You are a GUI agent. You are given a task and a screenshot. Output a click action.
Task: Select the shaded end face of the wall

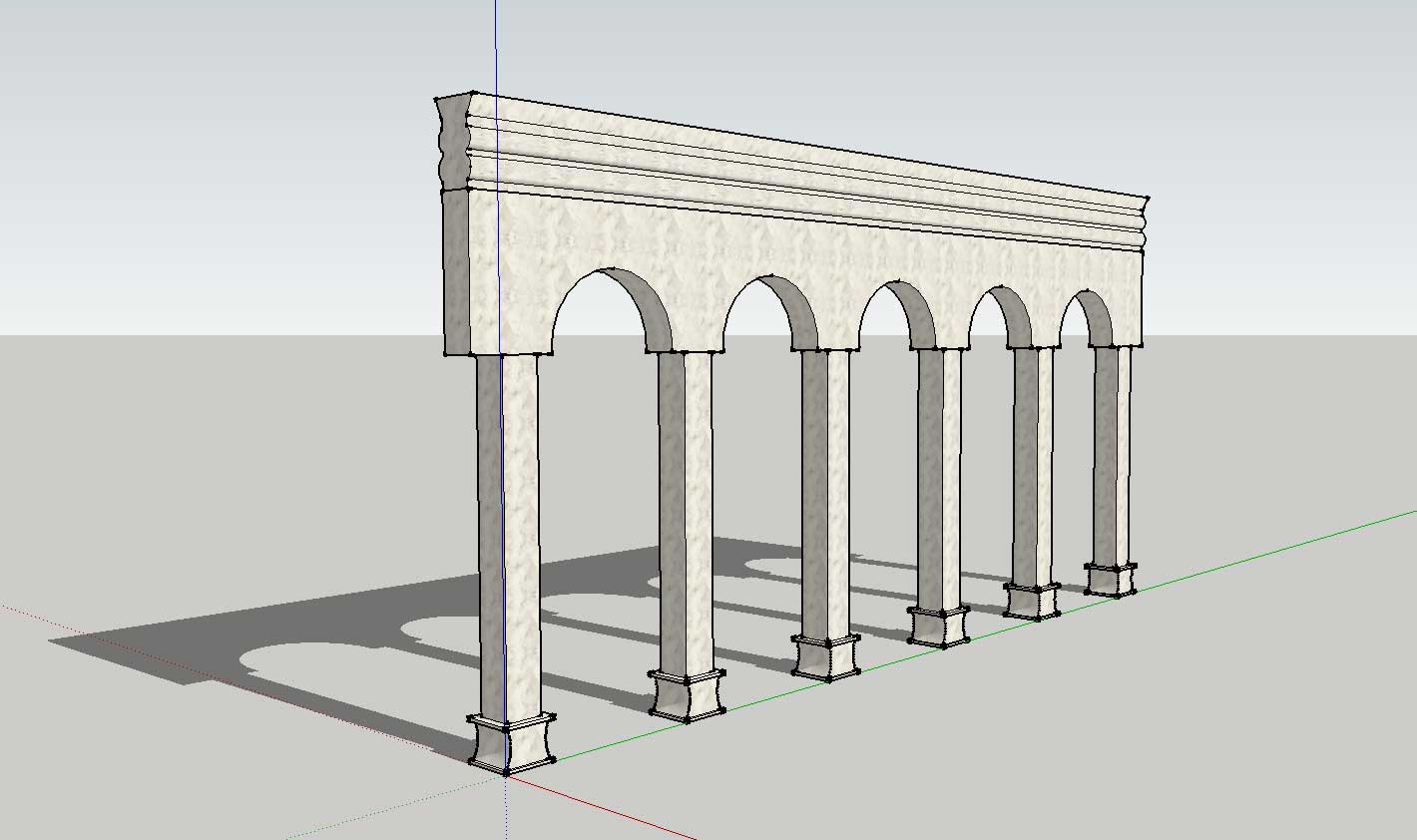click(x=455, y=271)
